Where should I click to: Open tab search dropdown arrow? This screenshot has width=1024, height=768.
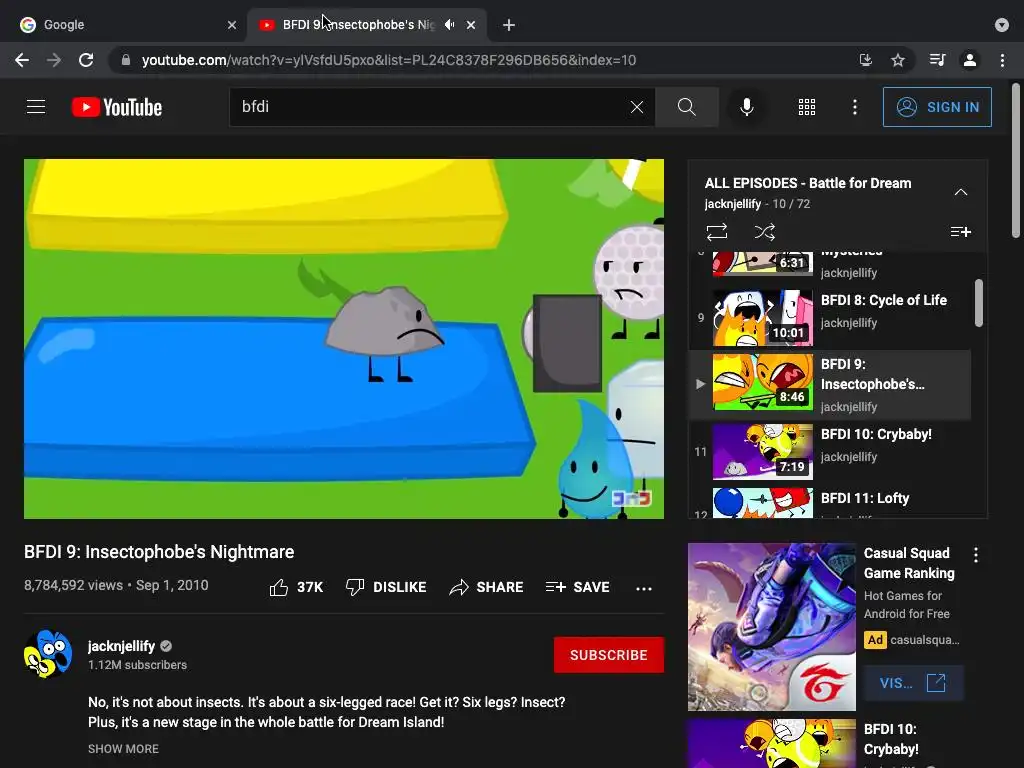(x=1002, y=25)
